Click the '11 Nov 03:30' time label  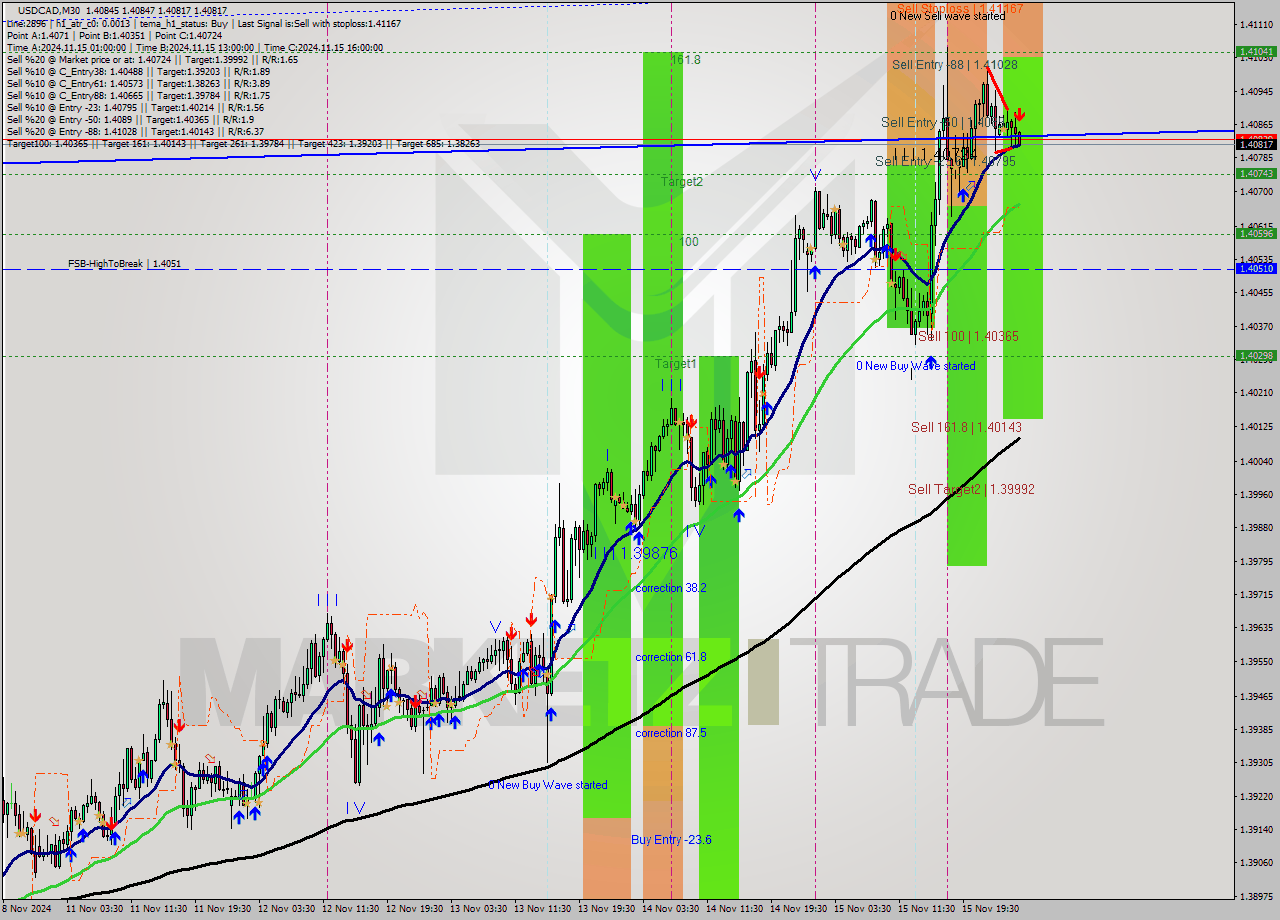(93, 909)
